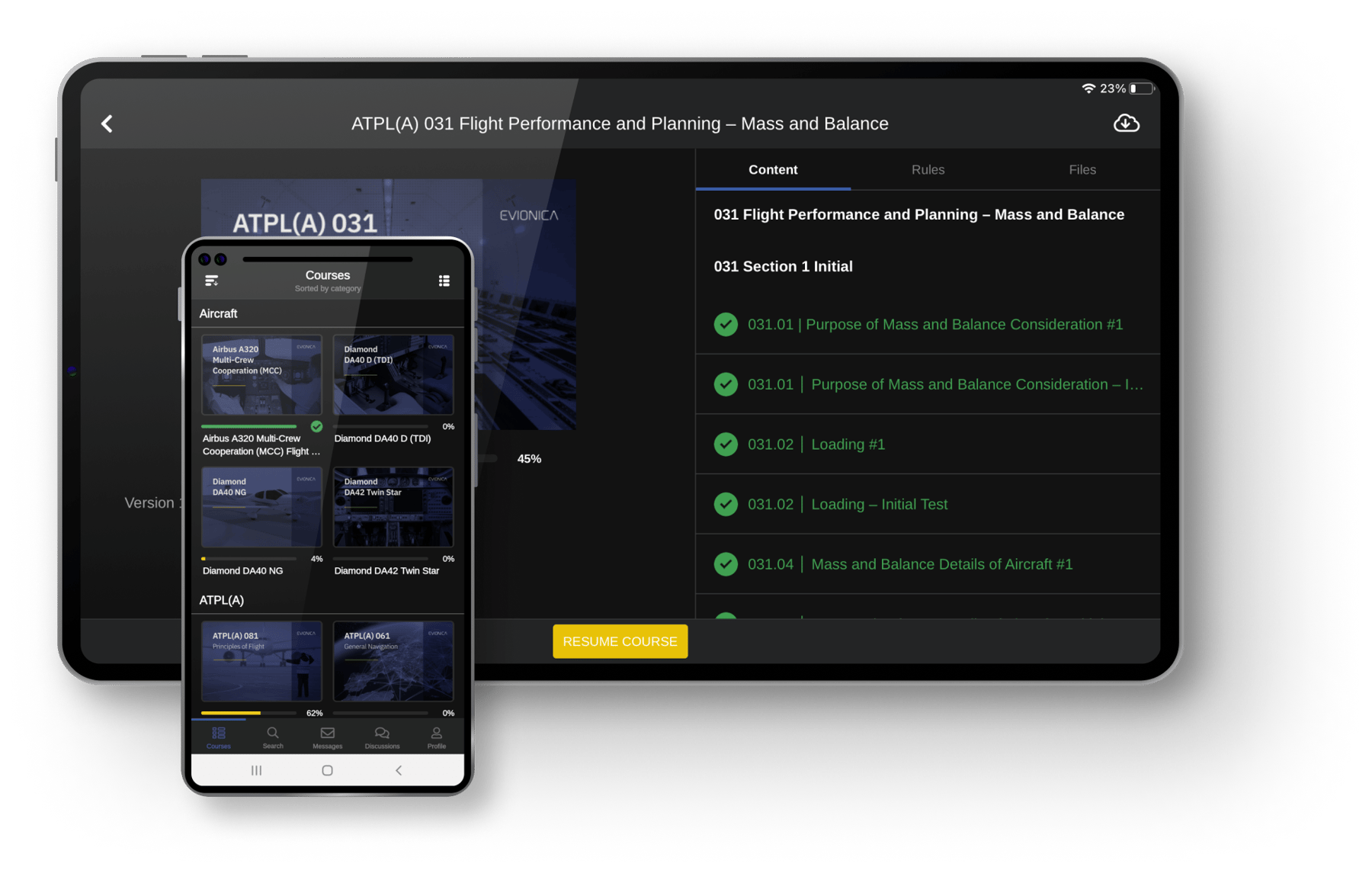Open Profile in bottom navigation
This screenshot has height=873, width=1372.
pyautogui.click(x=436, y=737)
